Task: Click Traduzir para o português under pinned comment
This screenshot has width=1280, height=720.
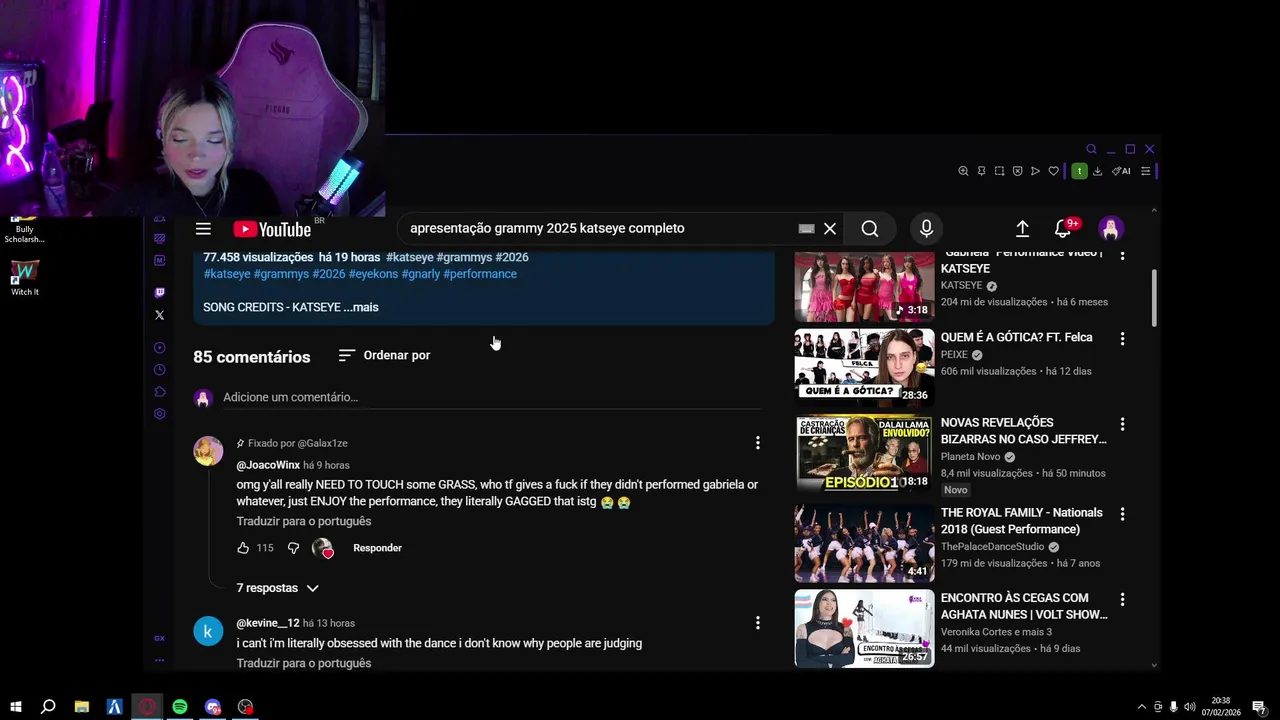Action: click(x=304, y=521)
